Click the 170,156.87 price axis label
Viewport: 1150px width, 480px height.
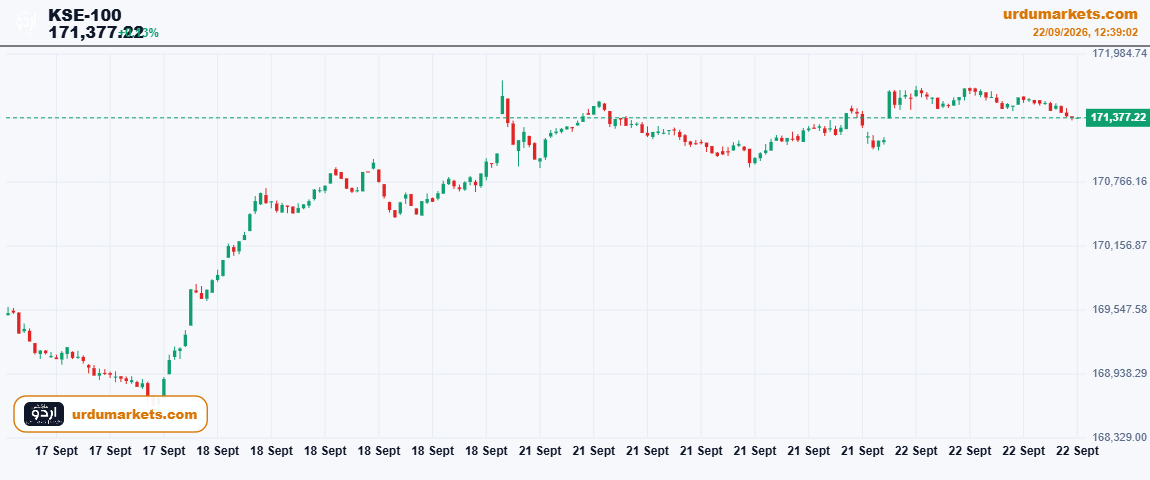(x=1119, y=246)
